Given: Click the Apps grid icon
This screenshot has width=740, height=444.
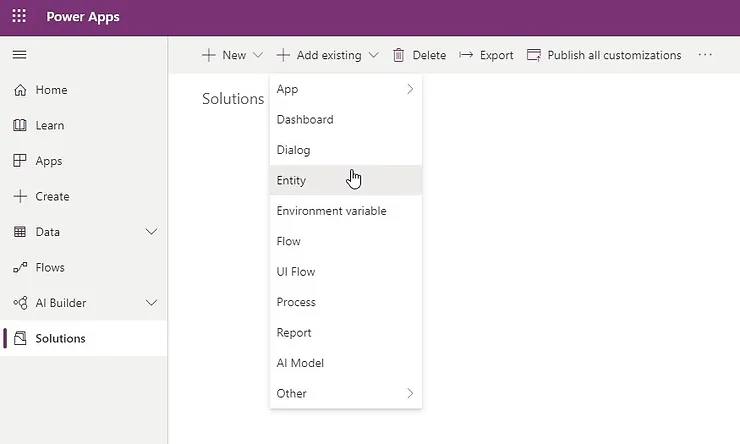Looking at the screenshot, I should (x=20, y=160).
